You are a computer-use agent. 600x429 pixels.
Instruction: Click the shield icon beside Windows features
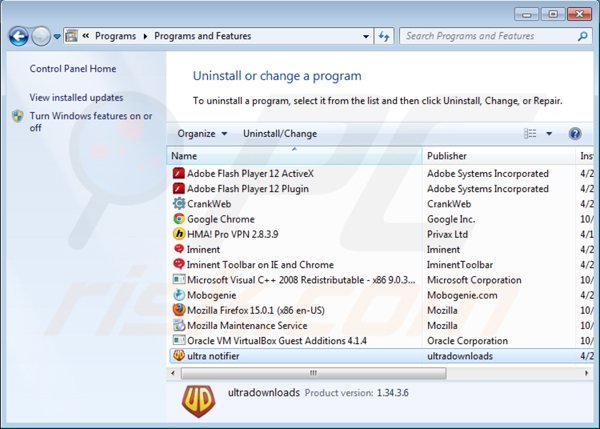(18, 116)
